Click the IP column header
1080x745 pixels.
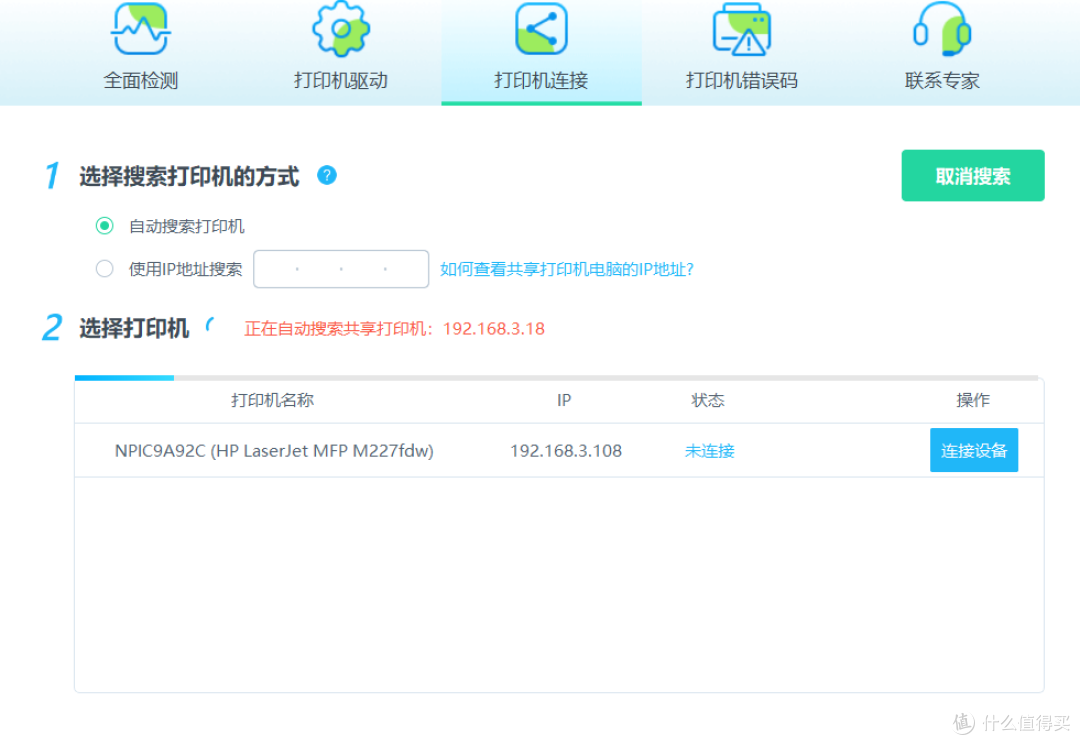click(564, 400)
